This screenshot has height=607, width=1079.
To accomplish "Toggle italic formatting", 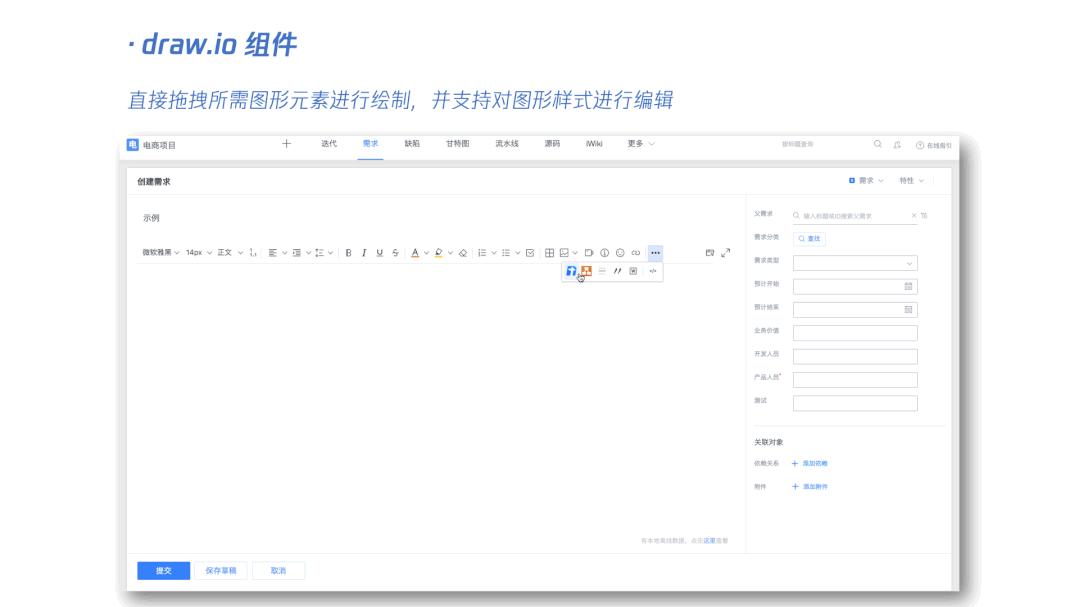I will pos(364,252).
